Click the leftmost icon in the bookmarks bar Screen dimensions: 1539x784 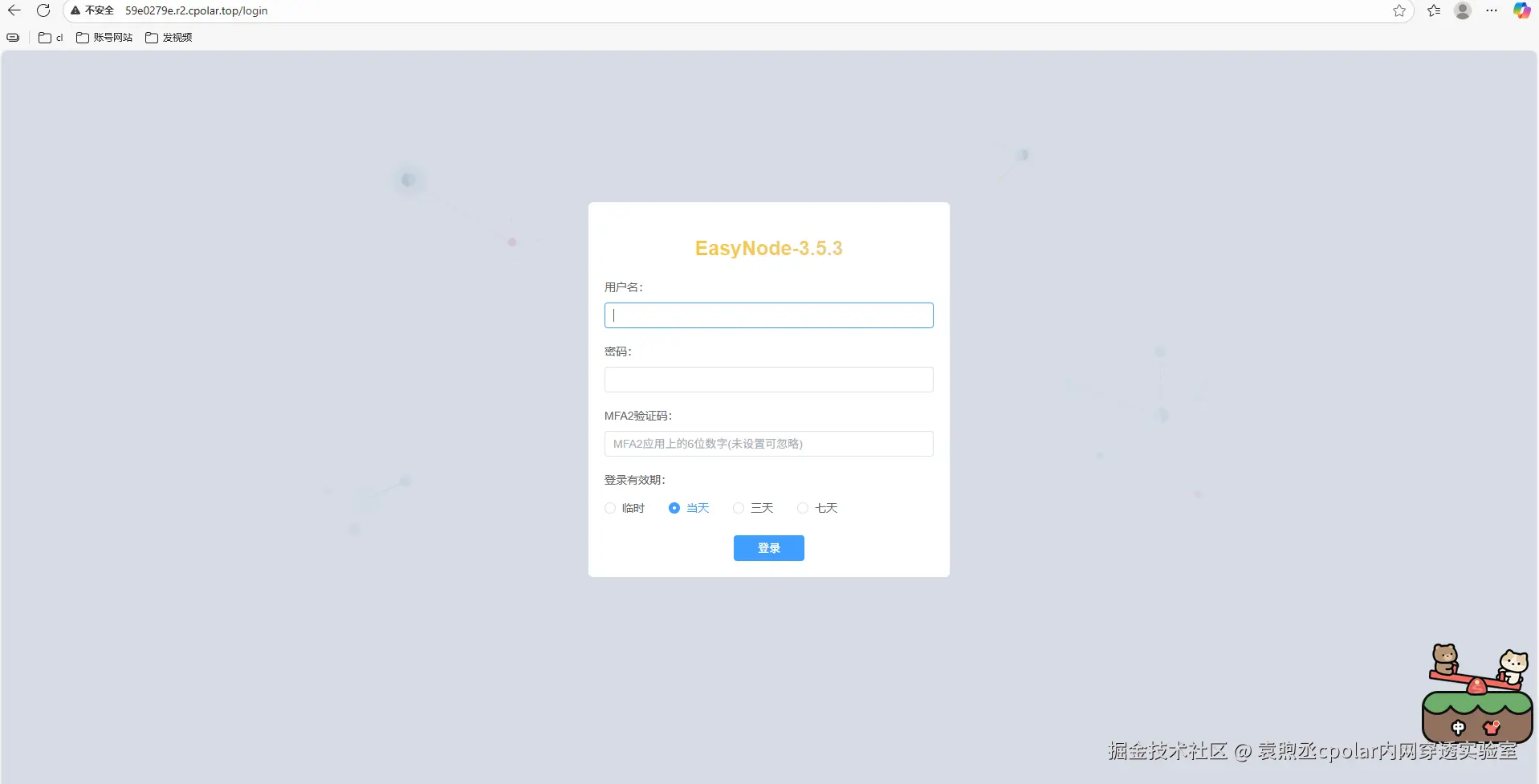pyautogui.click(x=13, y=38)
